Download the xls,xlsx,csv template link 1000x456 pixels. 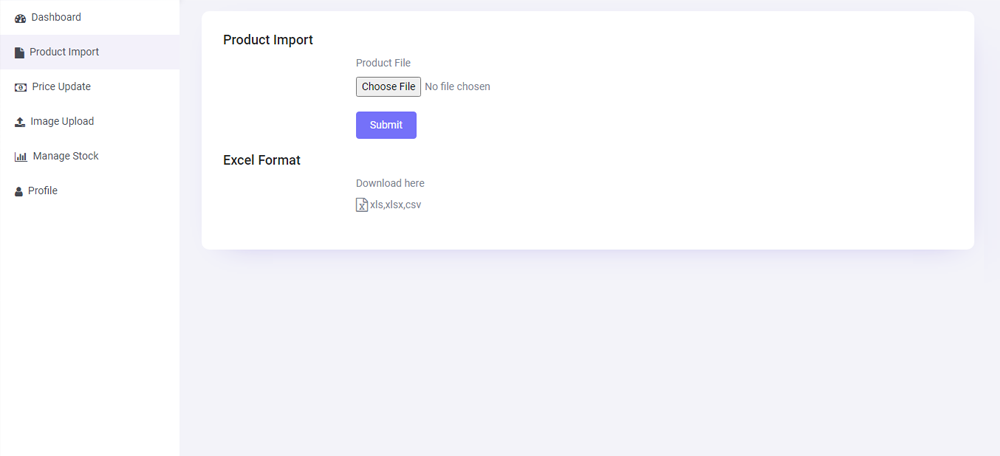pyautogui.click(x=395, y=205)
